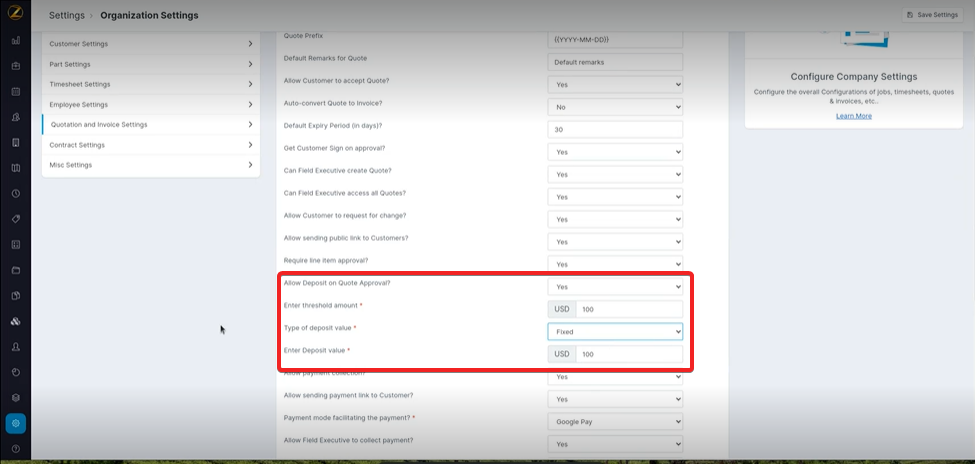Open the Learn More link

(x=854, y=116)
